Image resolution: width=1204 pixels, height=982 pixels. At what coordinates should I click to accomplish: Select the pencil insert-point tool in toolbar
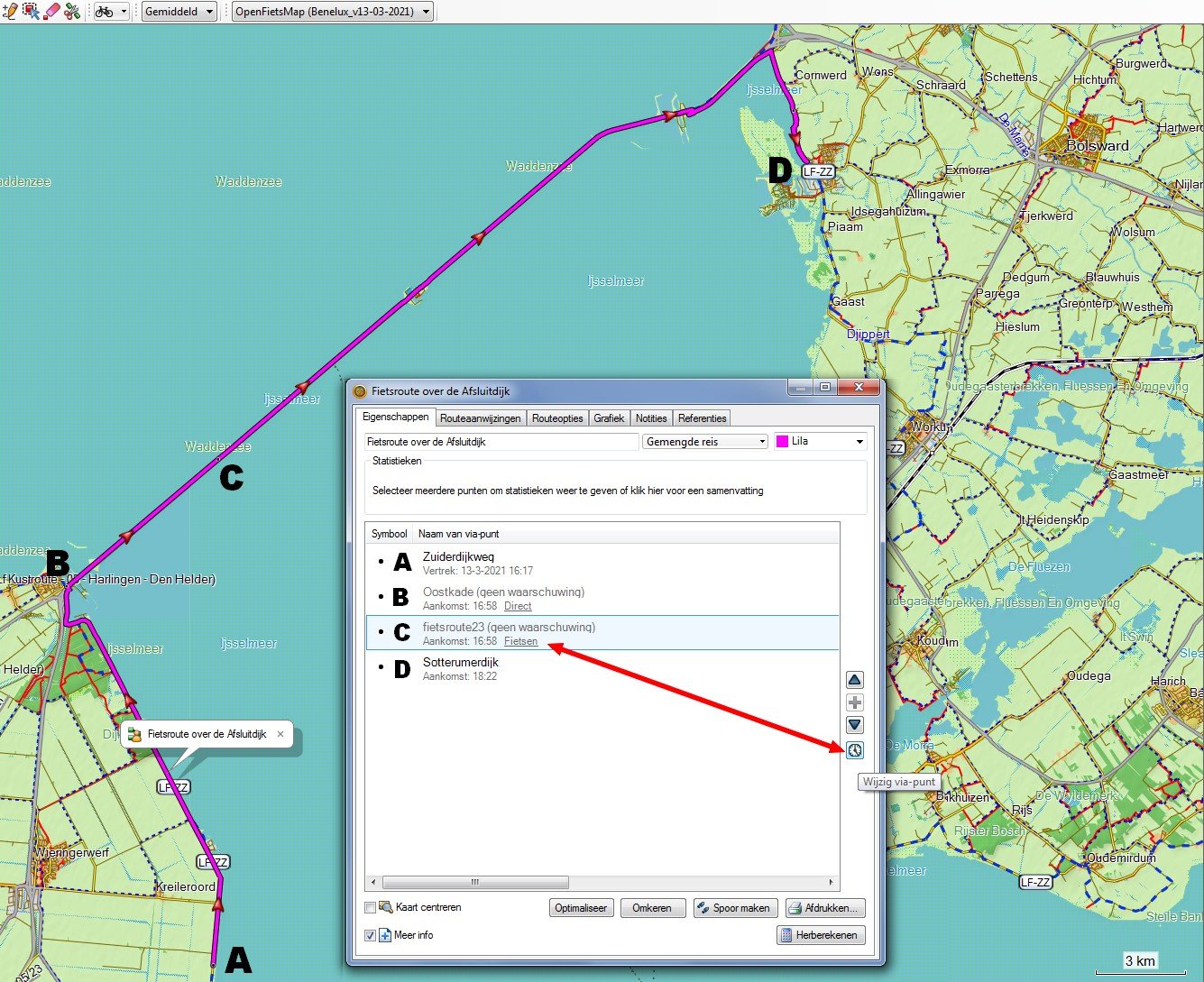click(x=11, y=11)
